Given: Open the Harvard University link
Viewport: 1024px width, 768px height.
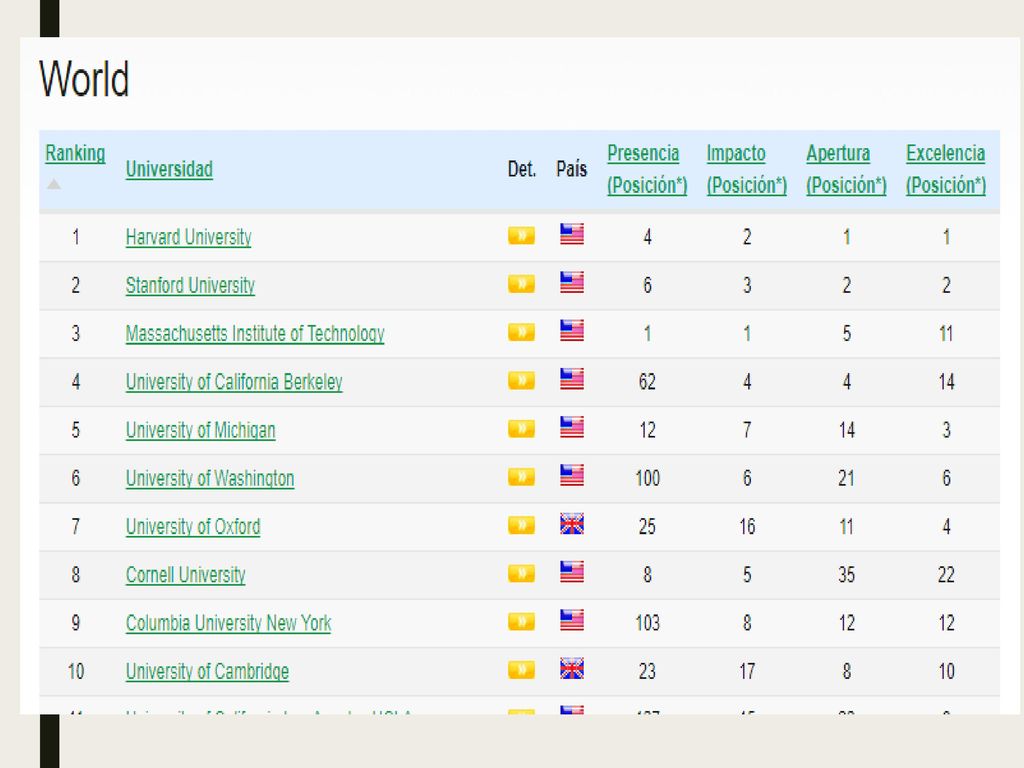Looking at the screenshot, I should [189, 237].
